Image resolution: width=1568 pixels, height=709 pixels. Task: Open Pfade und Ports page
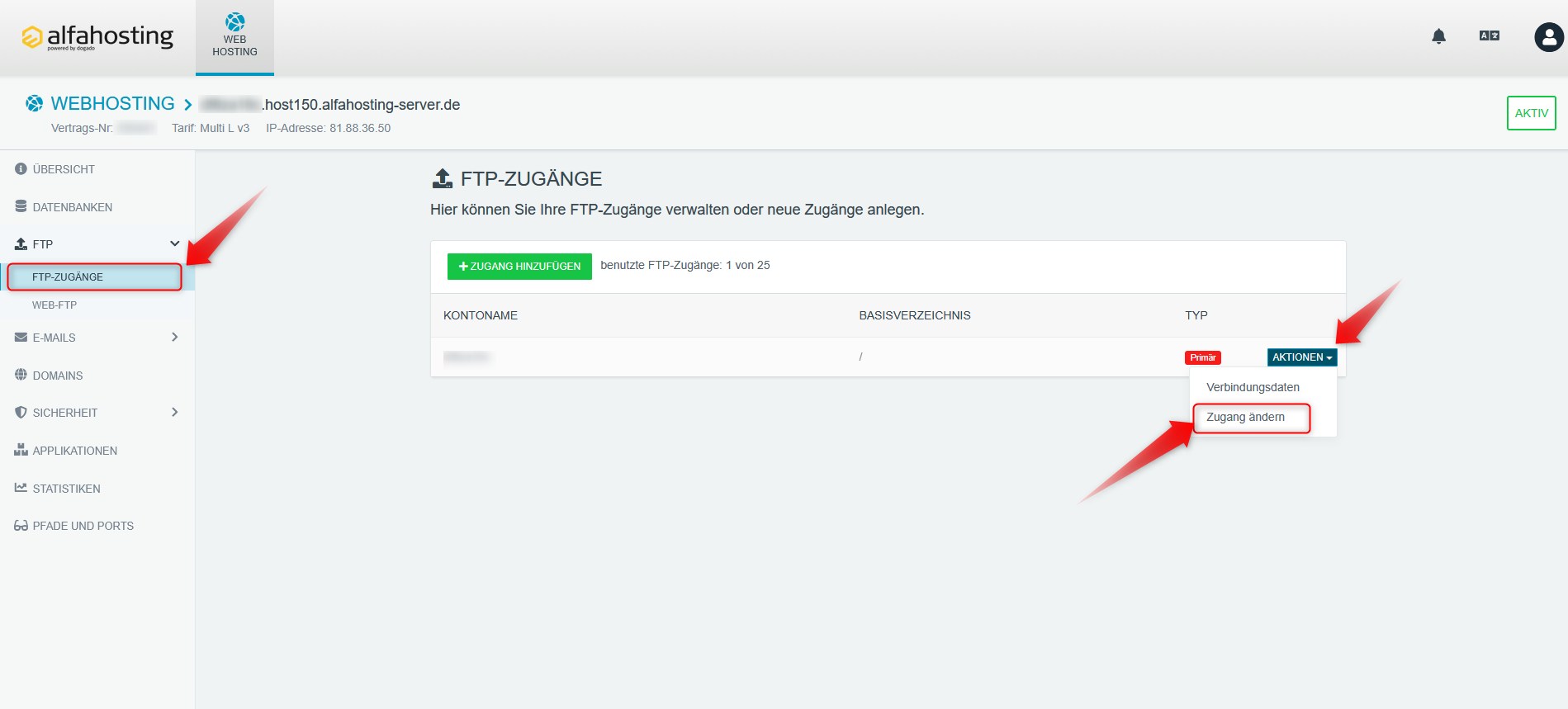tap(83, 526)
